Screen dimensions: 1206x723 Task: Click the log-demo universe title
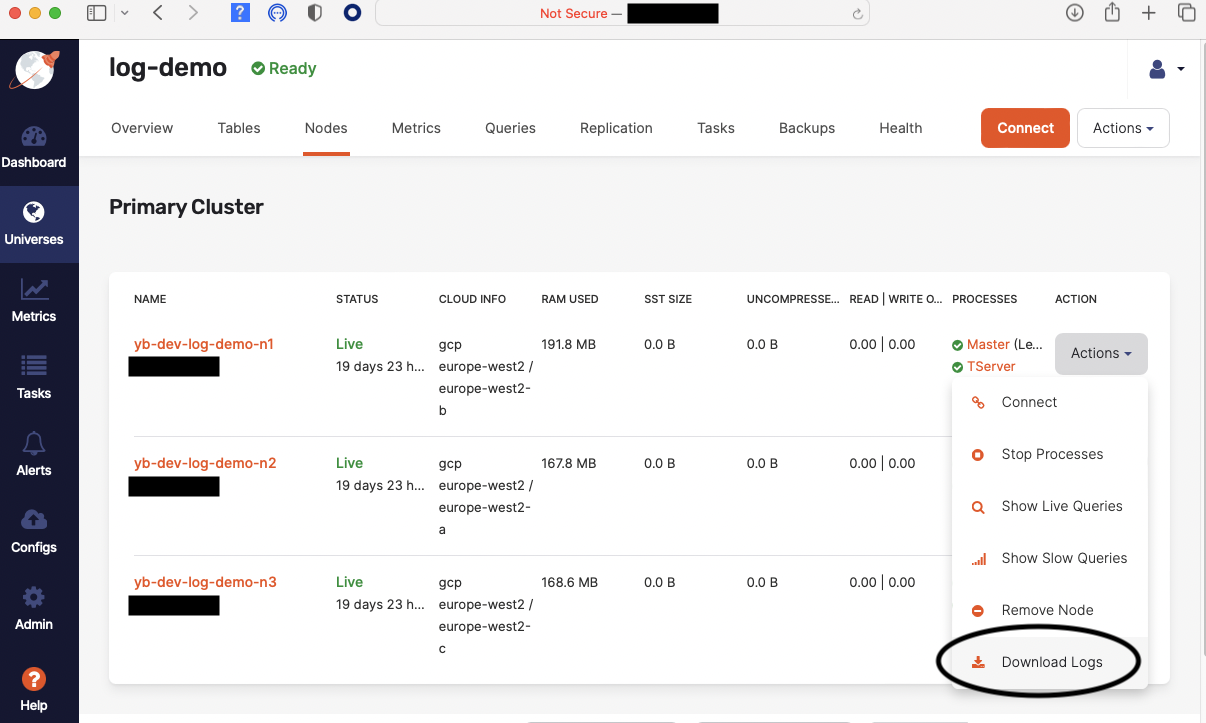168,68
